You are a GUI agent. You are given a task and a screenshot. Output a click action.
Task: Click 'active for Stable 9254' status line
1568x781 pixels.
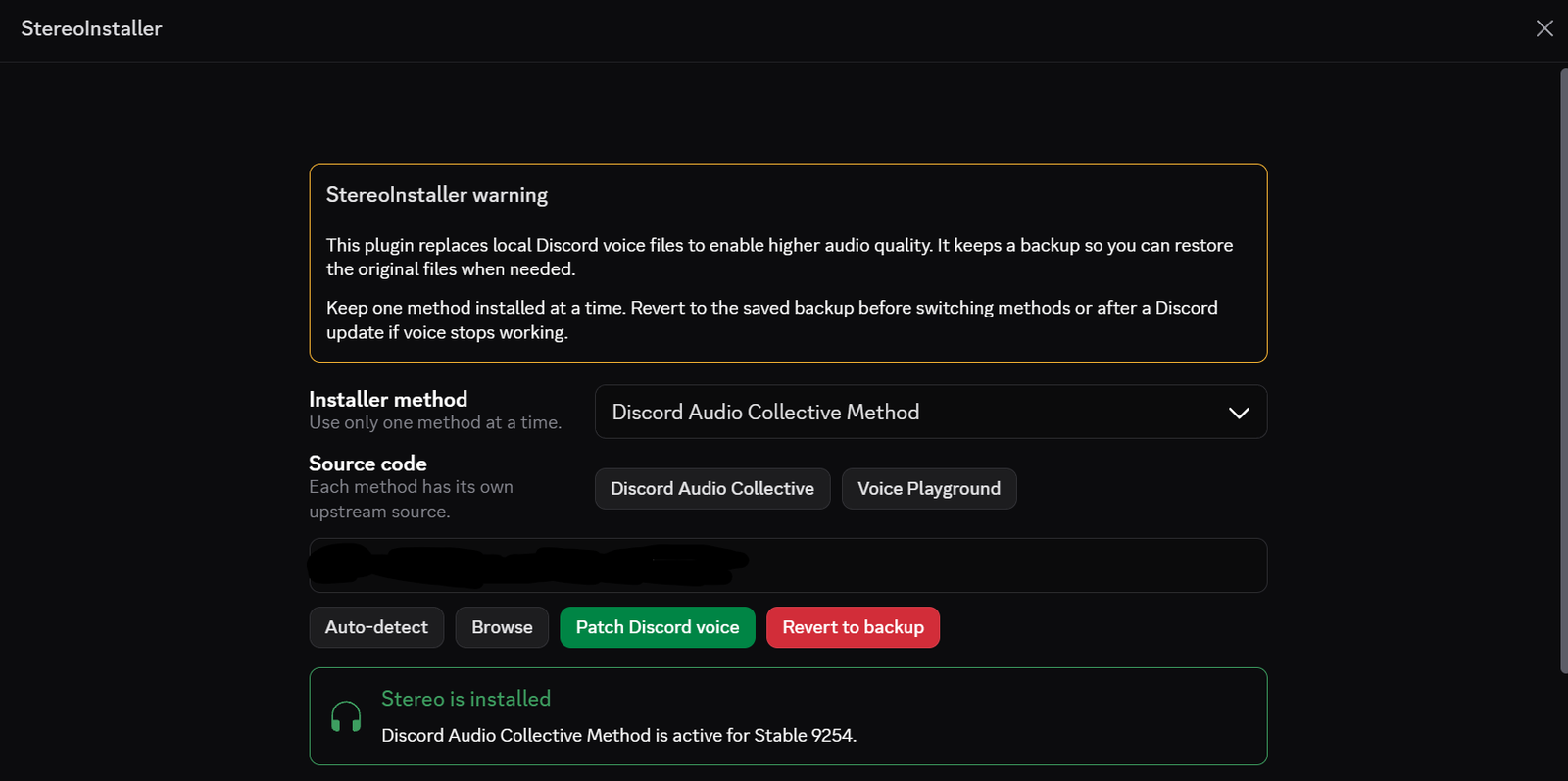coord(618,736)
